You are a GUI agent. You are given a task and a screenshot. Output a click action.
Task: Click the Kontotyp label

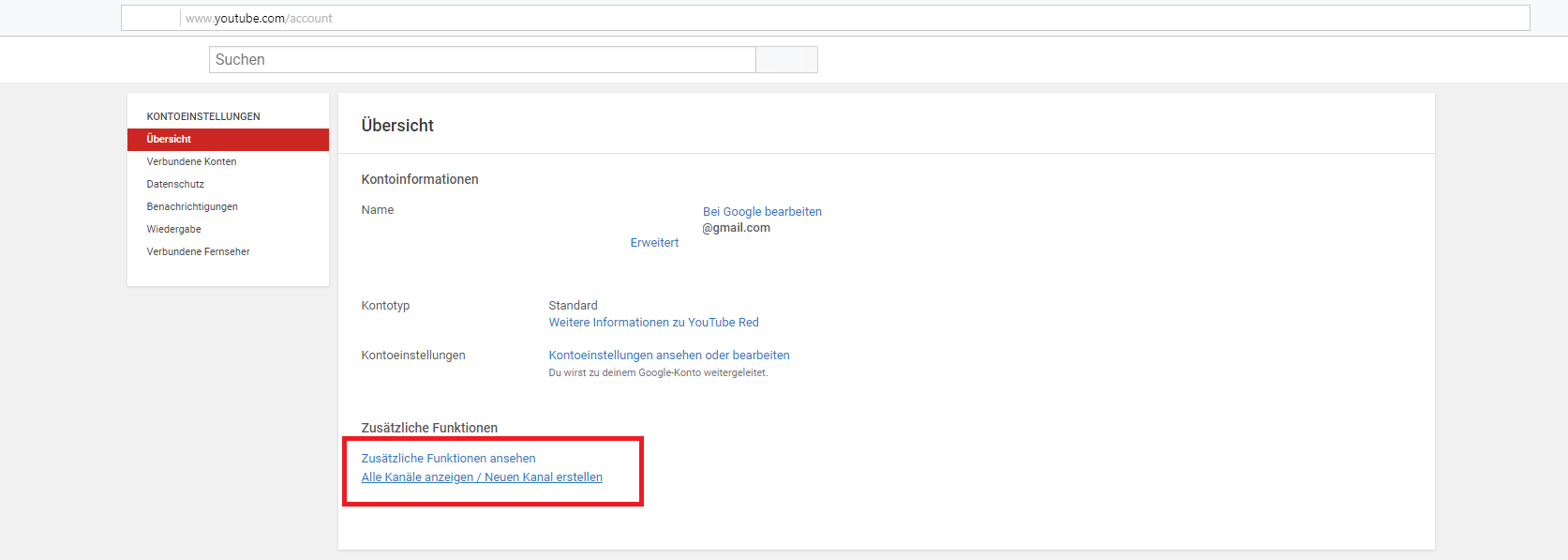click(x=385, y=305)
